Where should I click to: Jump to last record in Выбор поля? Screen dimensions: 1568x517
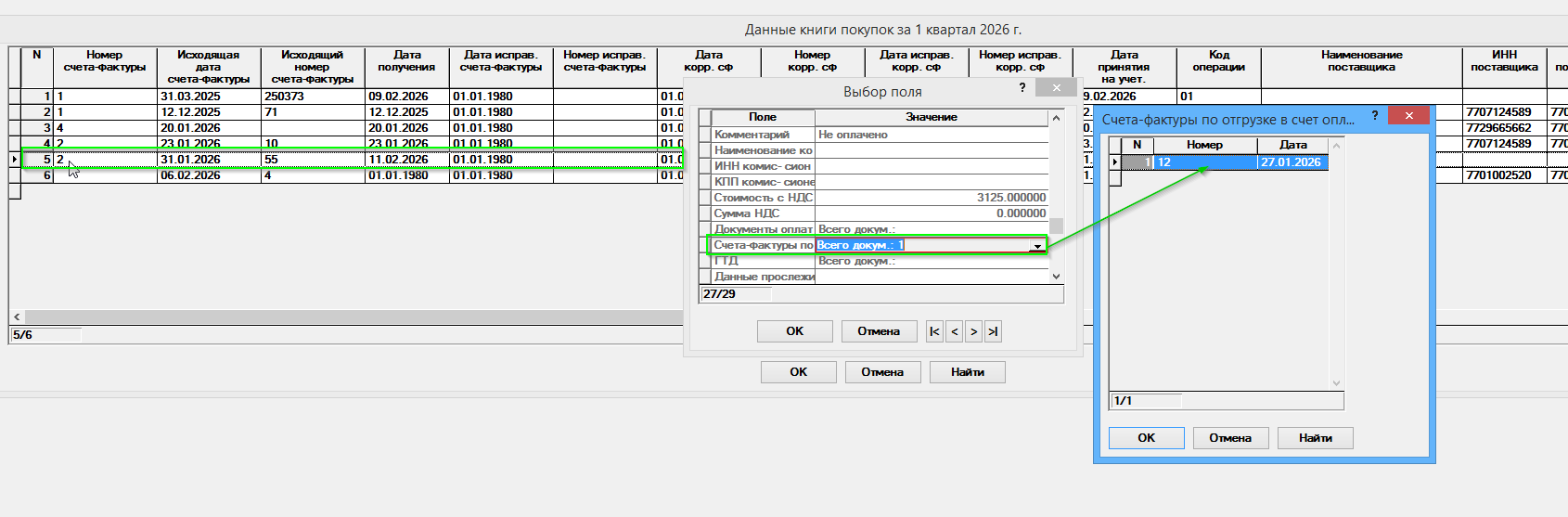click(x=993, y=331)
